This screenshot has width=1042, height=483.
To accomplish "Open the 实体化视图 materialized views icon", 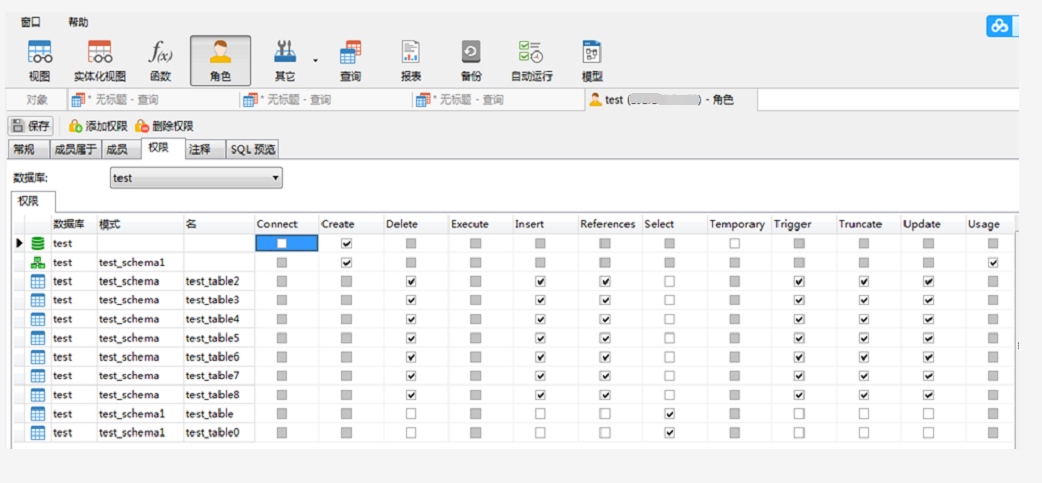I will 100,61.
